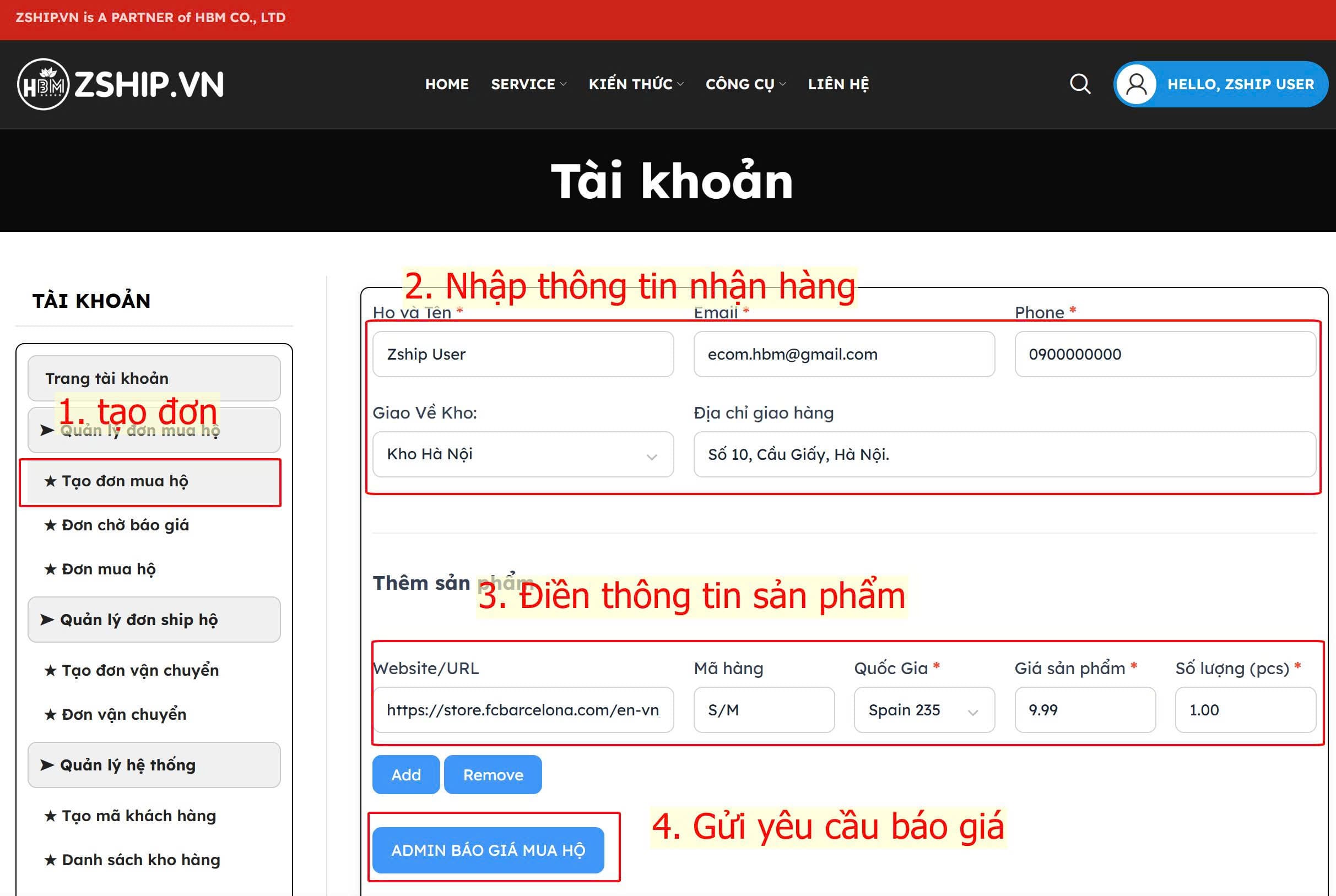Click the HBM ZSHIP.VN logo
1336x896 pixels.
tap(121, 84)
